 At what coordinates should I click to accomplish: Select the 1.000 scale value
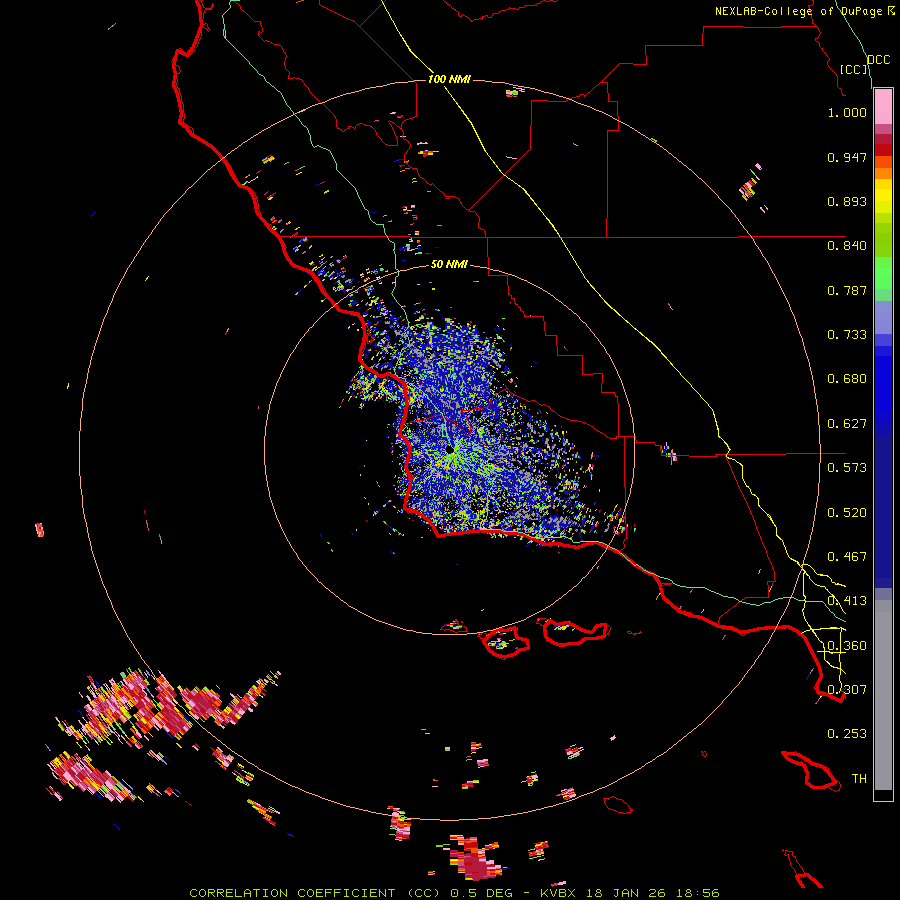(x=847, y=112)
